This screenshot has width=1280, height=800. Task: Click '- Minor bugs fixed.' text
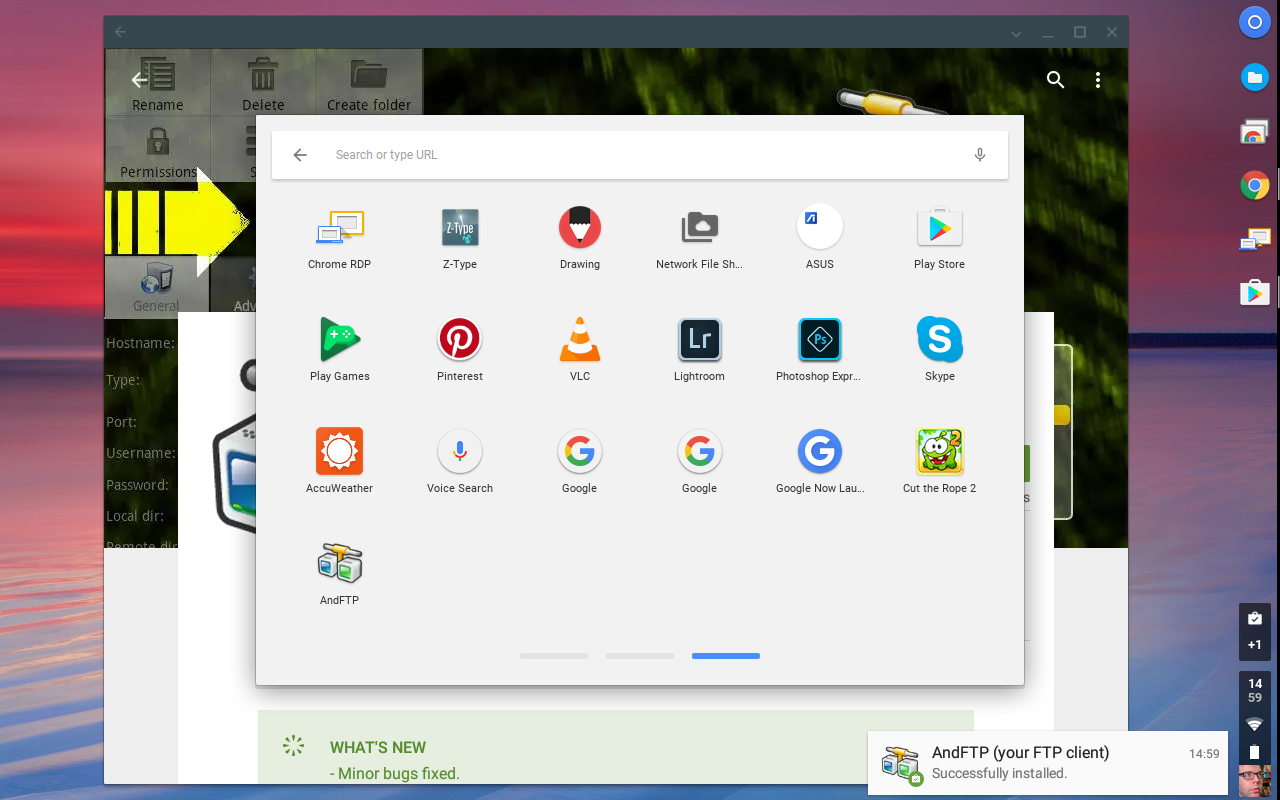tap(395, 773)
